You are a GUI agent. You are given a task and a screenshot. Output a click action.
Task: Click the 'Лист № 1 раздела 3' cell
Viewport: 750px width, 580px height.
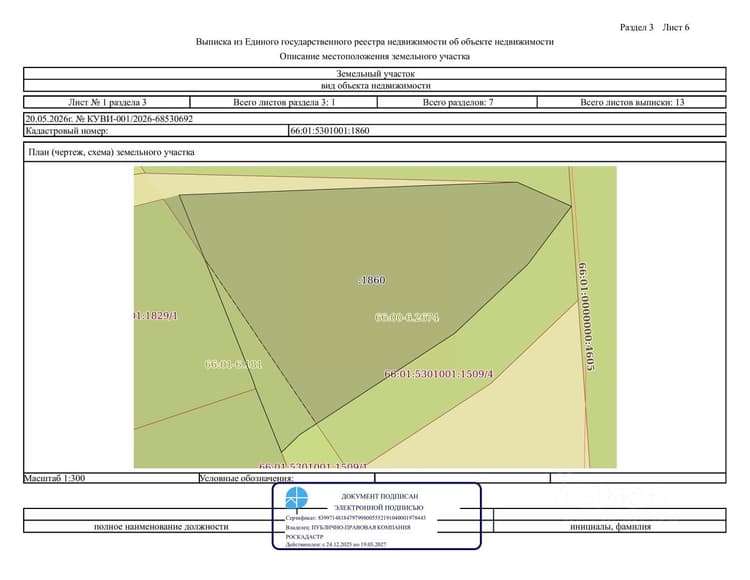(x=107, y=102)
